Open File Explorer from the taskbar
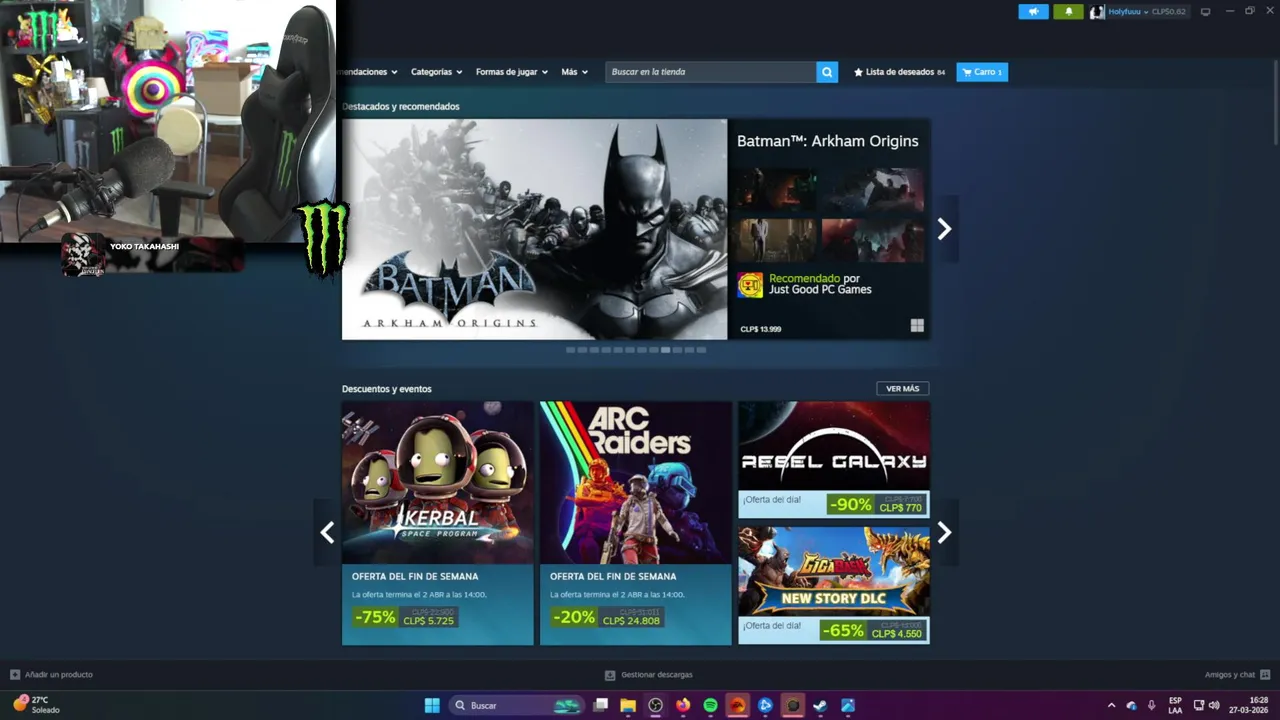The image size is (1280, 720). [x=628, y=705]
